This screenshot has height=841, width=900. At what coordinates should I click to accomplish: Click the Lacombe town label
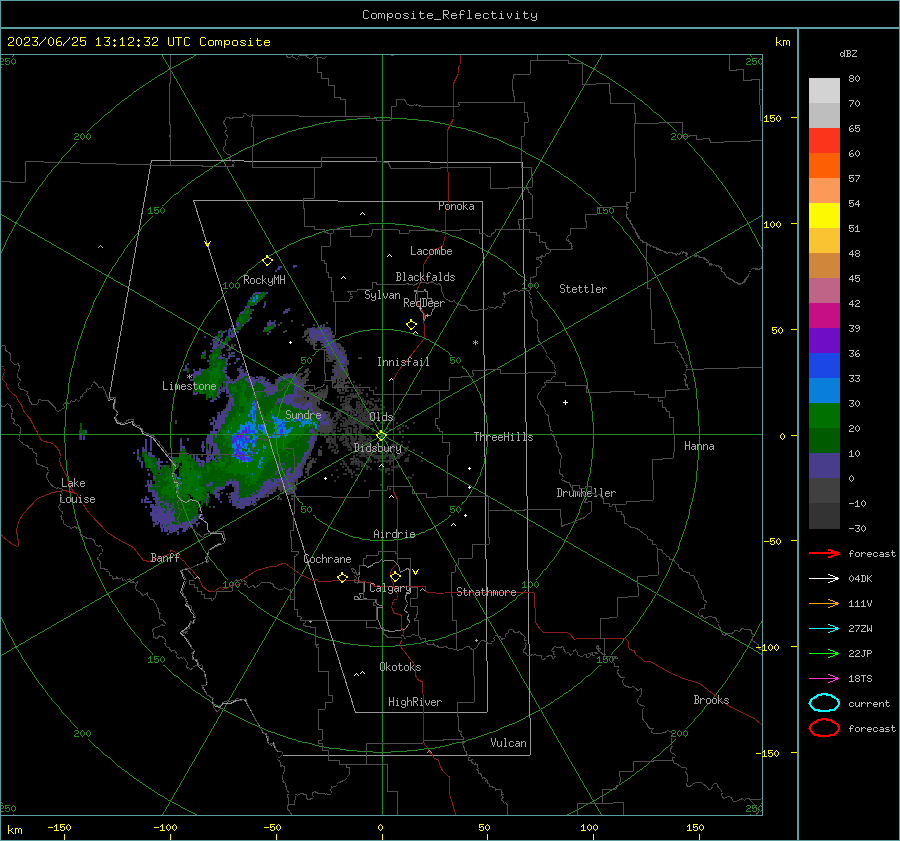tap(431, 251)
